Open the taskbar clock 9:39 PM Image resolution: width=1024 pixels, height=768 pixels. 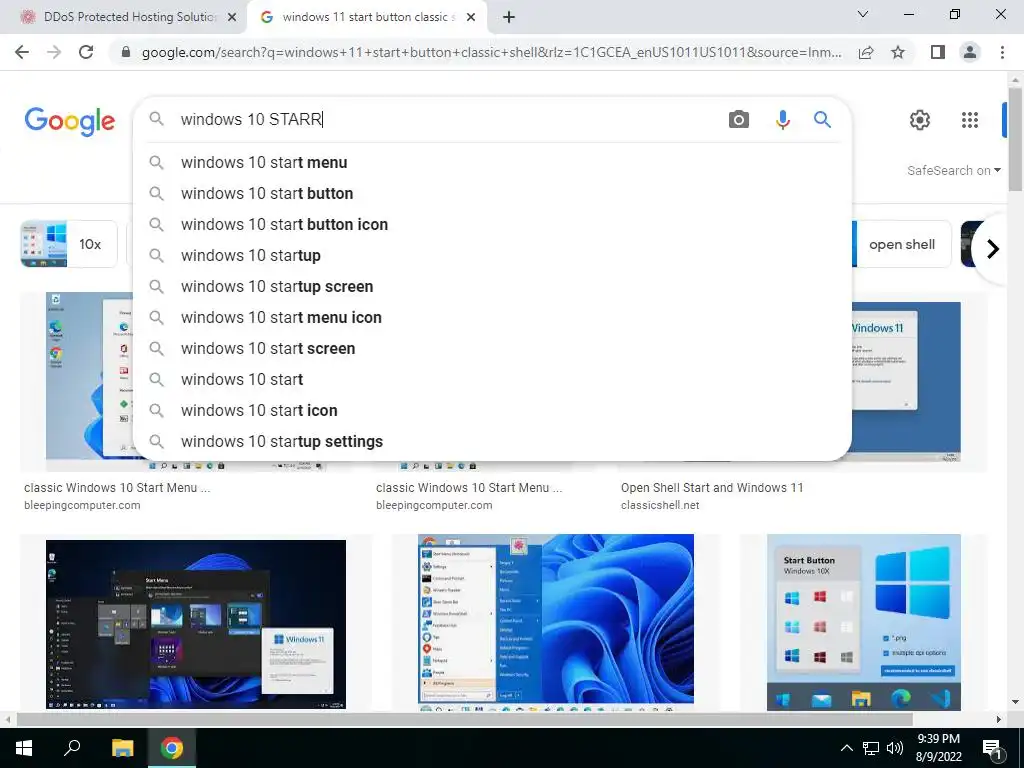coord(938,748)
